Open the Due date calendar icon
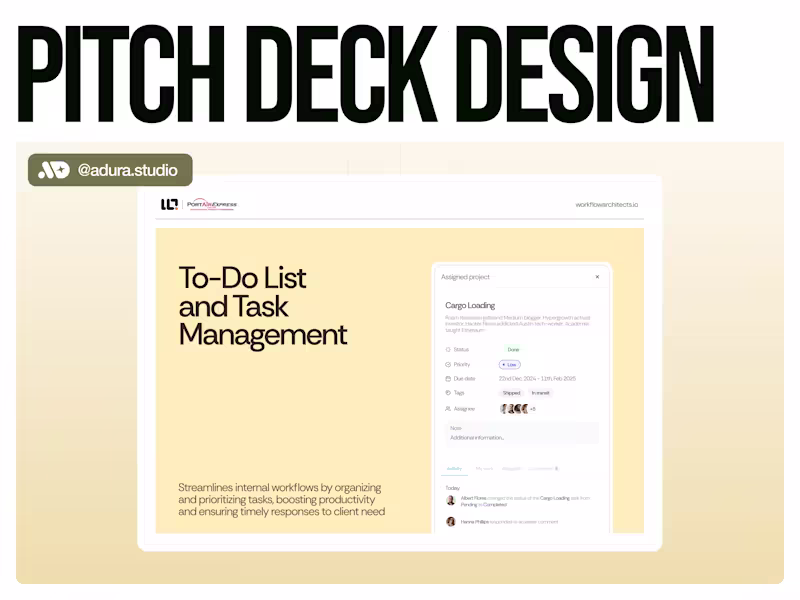The width and height of the screenshot is (800, 600). 448,378
